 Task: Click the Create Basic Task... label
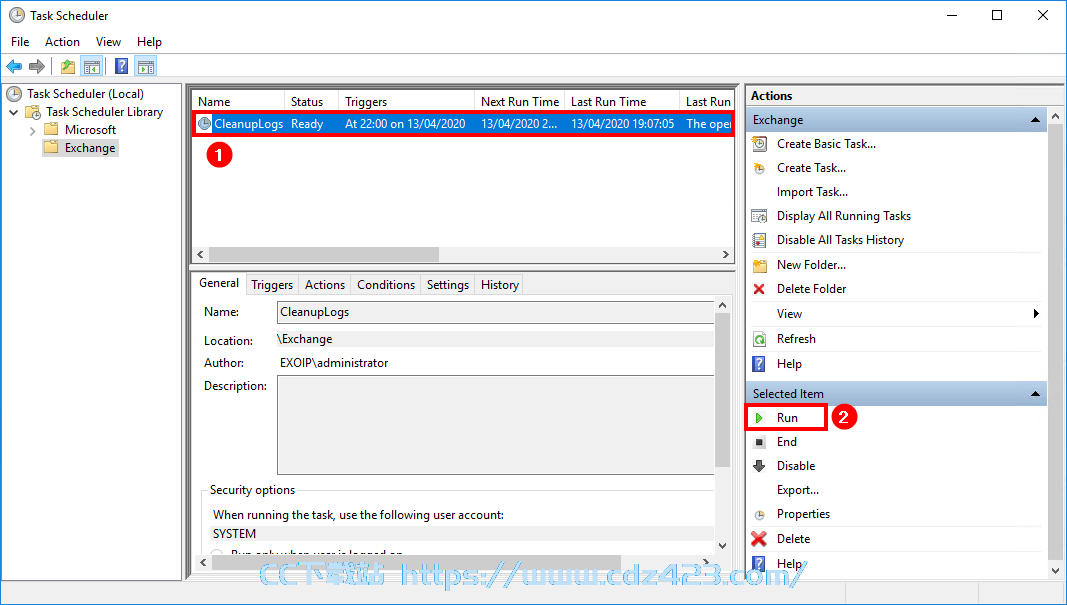pos(826,144)
